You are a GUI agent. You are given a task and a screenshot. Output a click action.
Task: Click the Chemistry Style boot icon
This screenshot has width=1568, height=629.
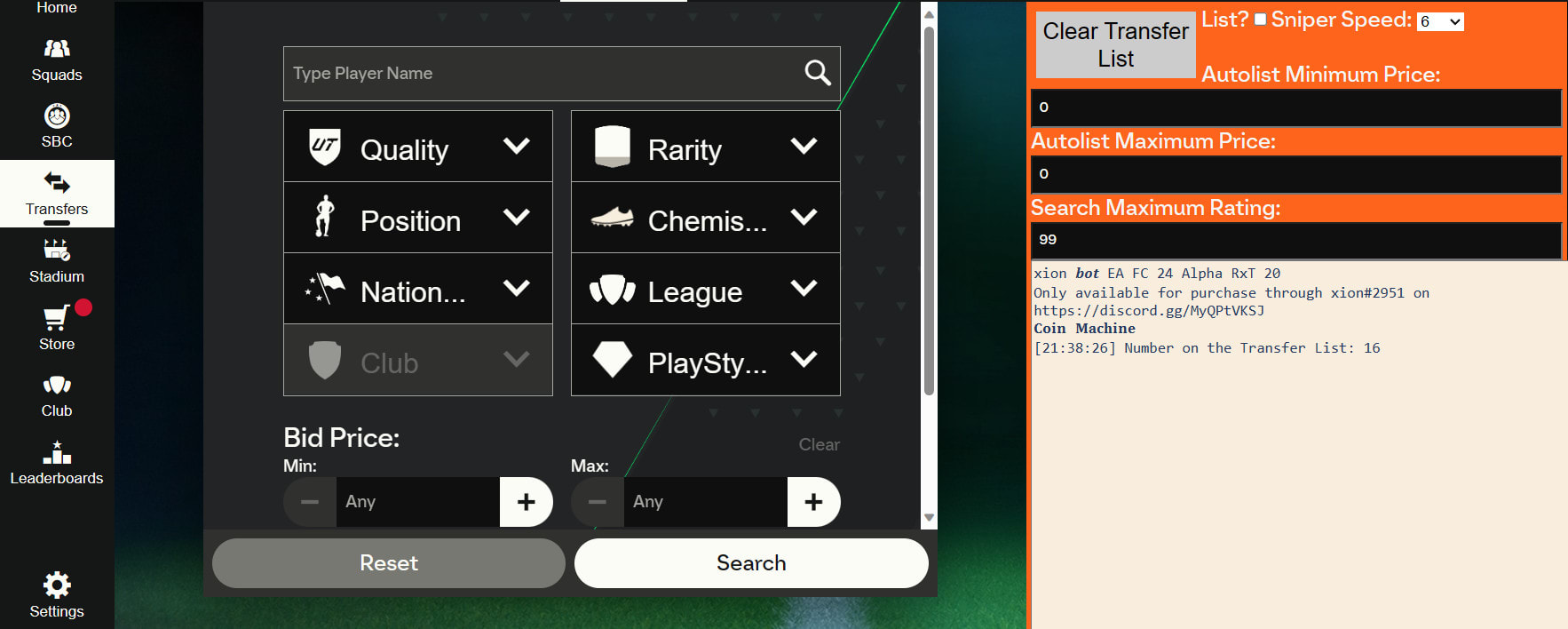tap(613, 217)
